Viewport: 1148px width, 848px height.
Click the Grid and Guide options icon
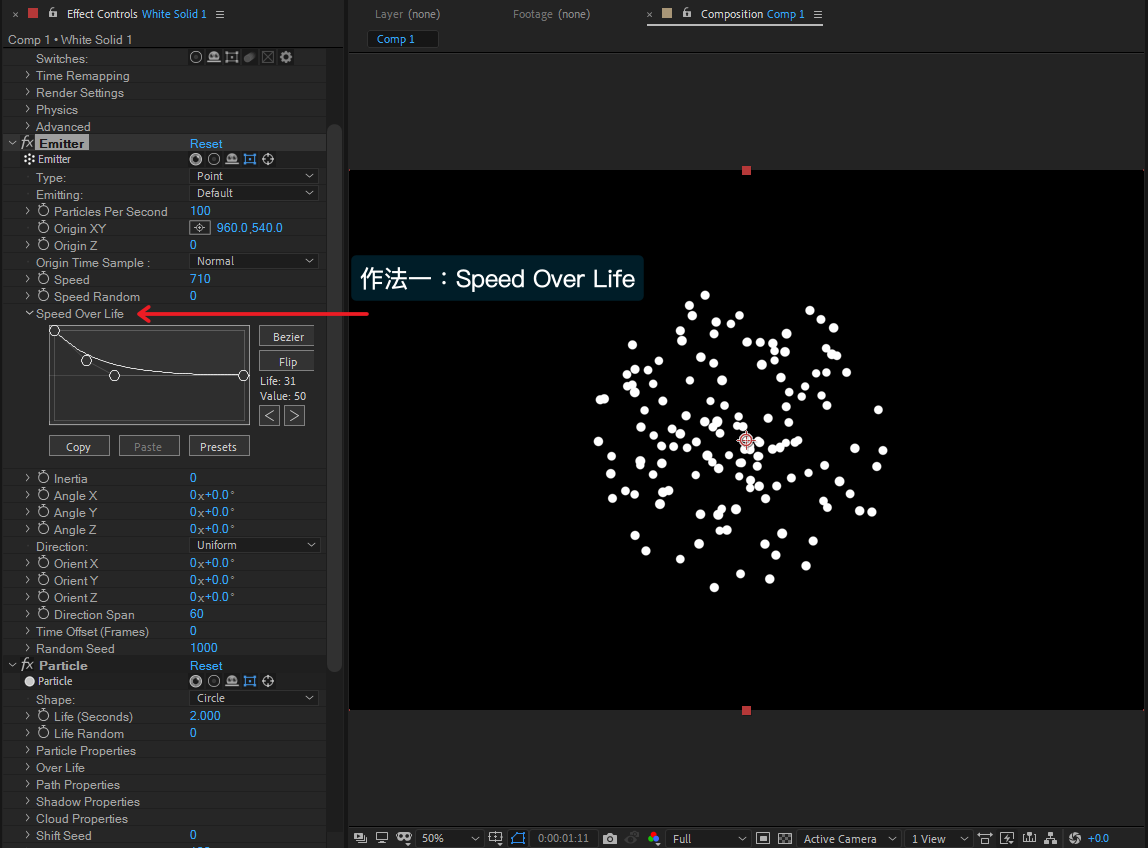click(496, 838)
